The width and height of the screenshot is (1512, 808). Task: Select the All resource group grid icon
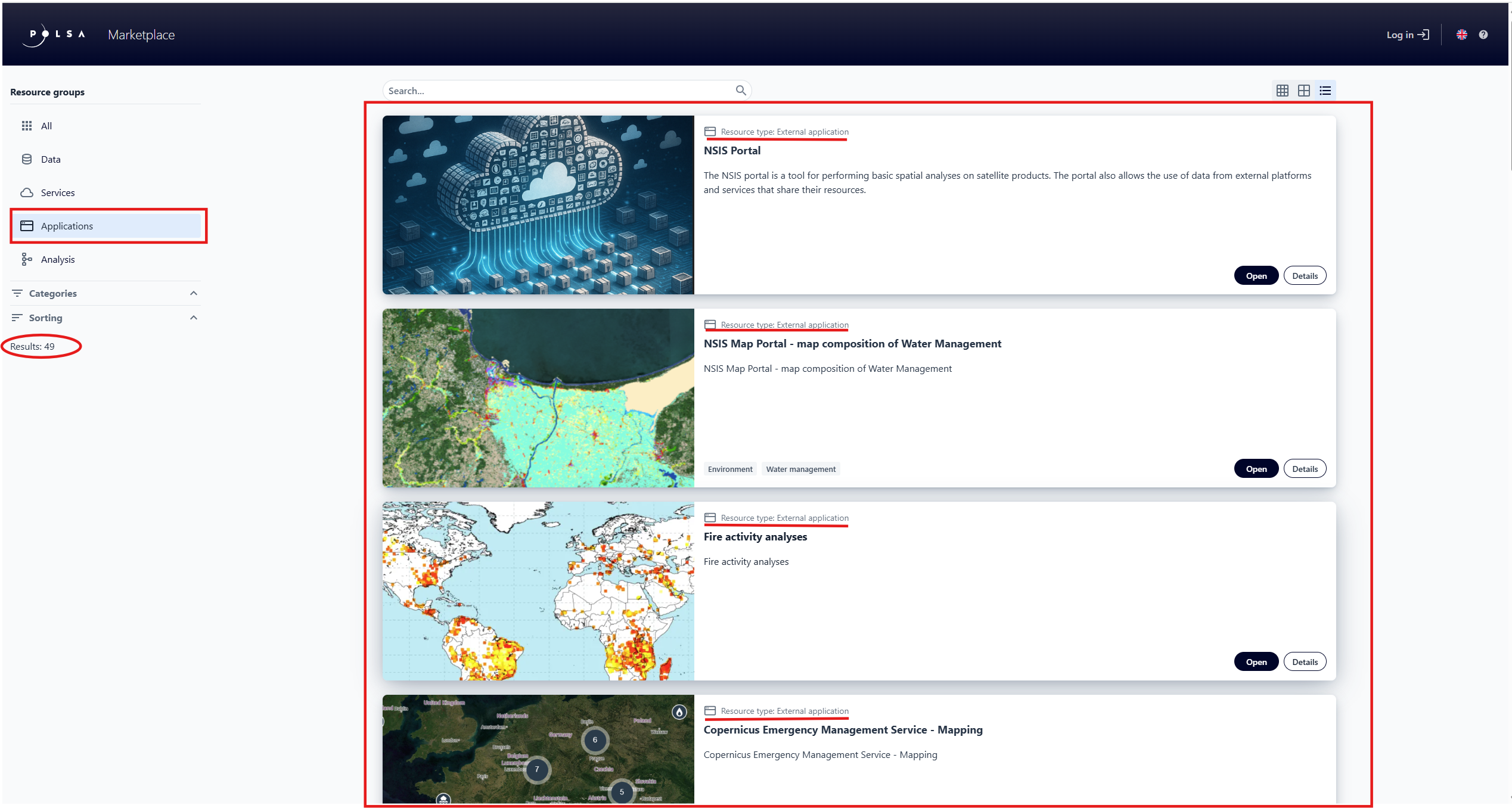click(x=27, y=126)
